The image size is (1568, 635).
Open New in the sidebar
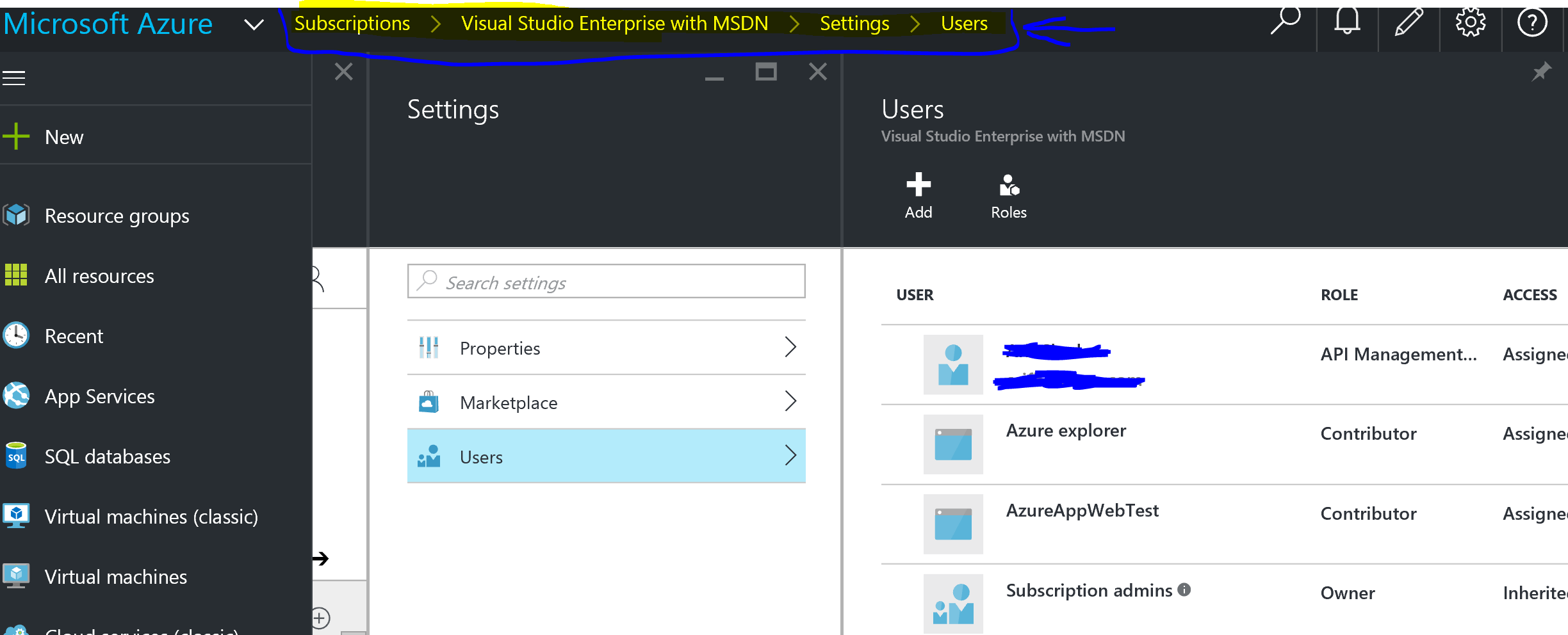(x=64, y=137)
